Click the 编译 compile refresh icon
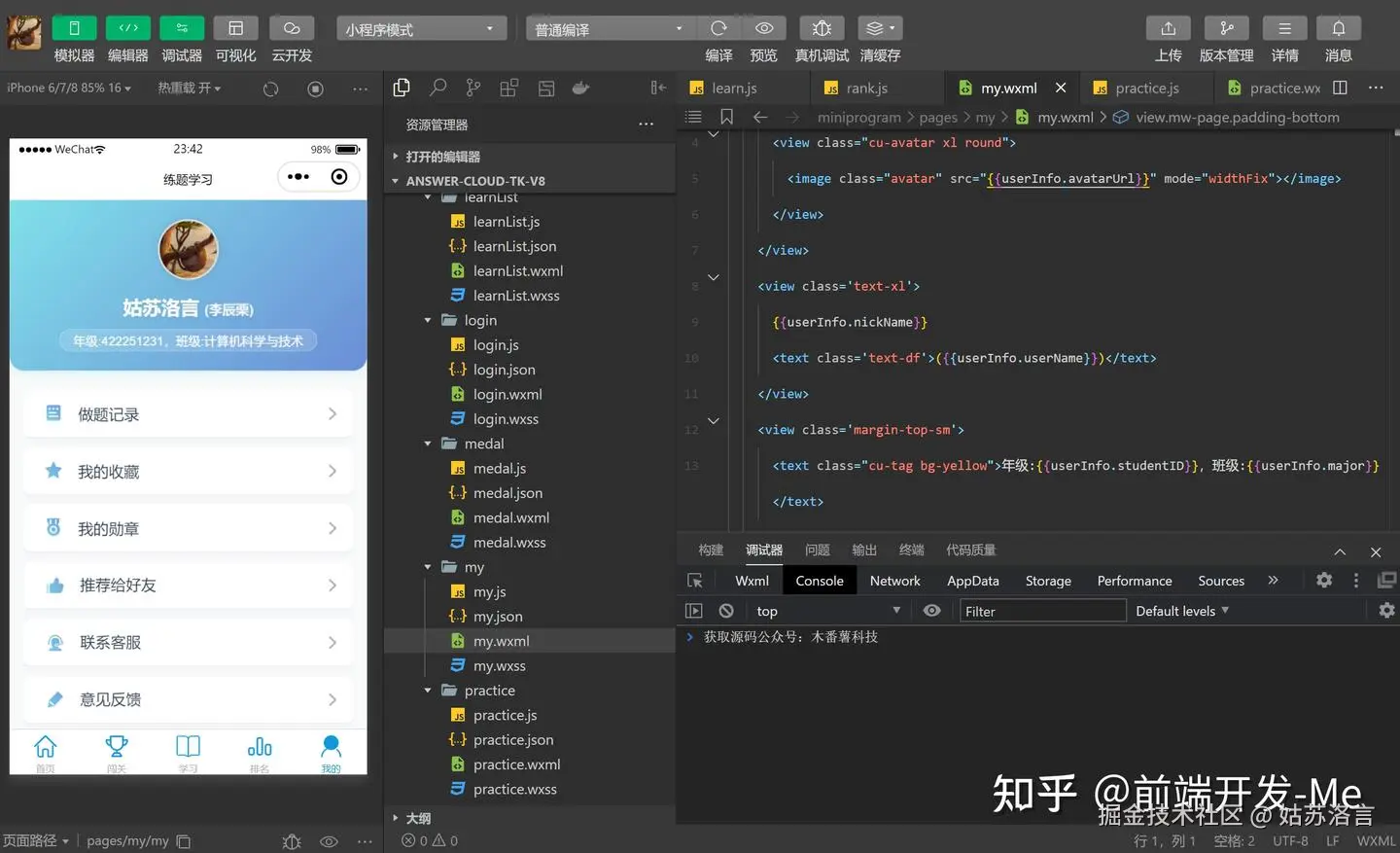Screen dimensions: 1400x853 click(x=718, y=28)
